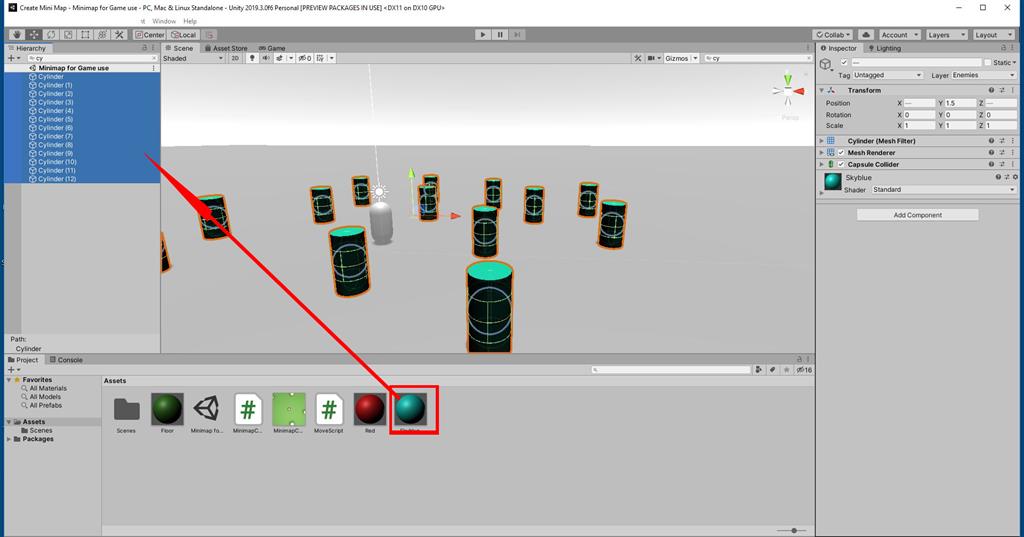The image size is (1024, 537).
Task: Toggle the Static checkbox
Action: [987, 62]
